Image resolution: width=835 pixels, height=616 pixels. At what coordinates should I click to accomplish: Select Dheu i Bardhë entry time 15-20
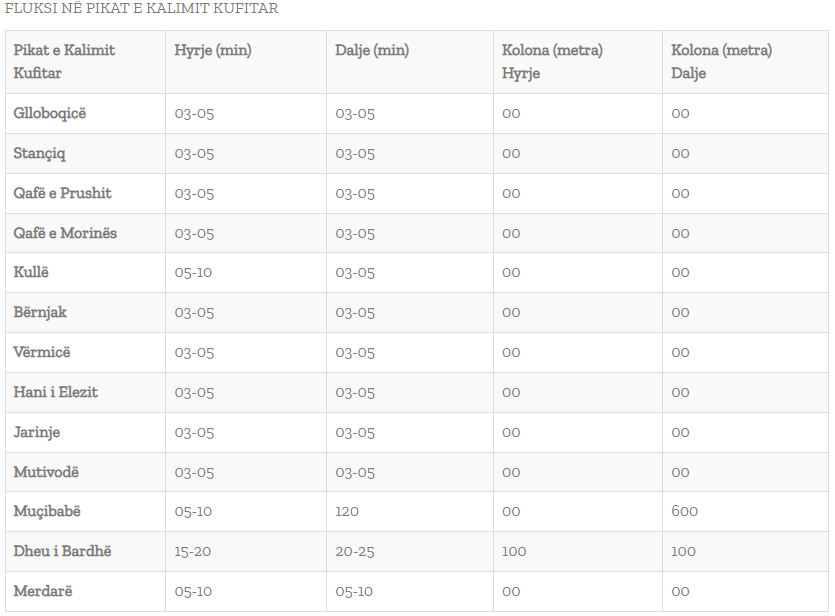click(193, 552)
